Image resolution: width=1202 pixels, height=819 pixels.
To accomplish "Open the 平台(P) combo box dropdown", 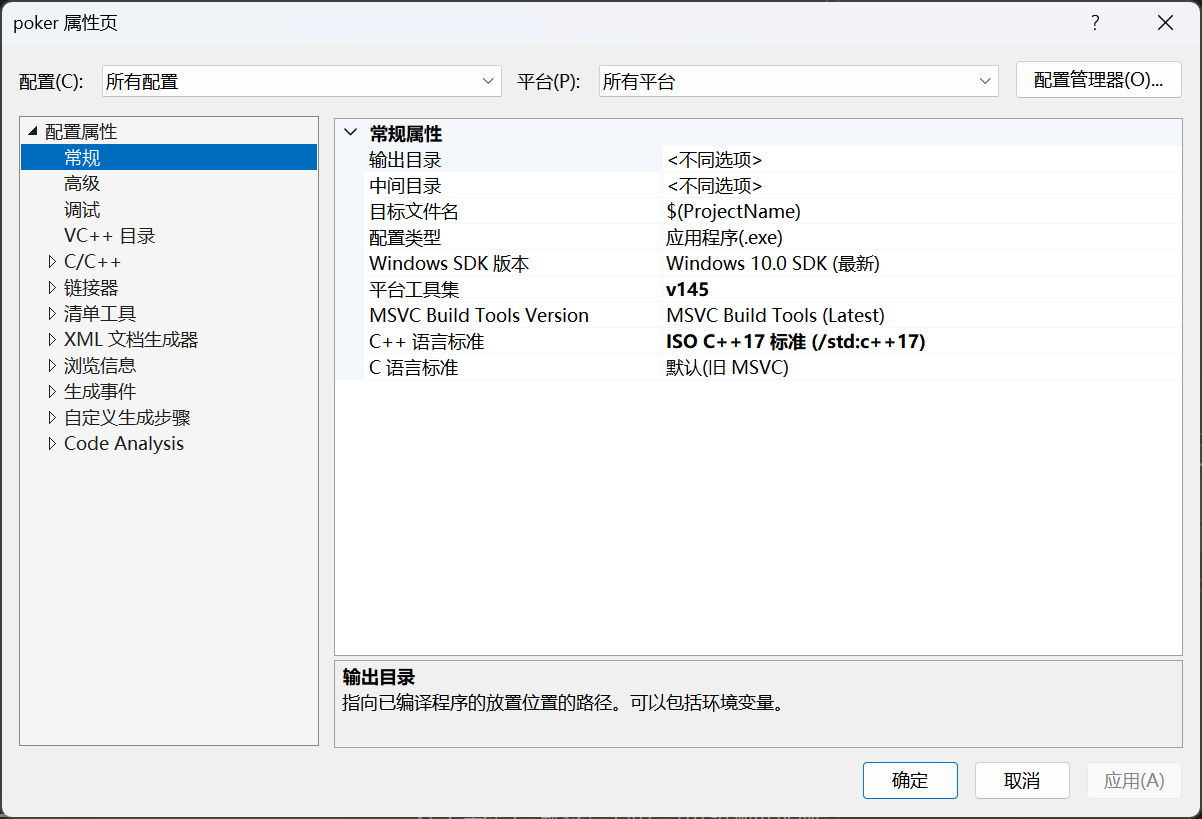I will [984, 80].
